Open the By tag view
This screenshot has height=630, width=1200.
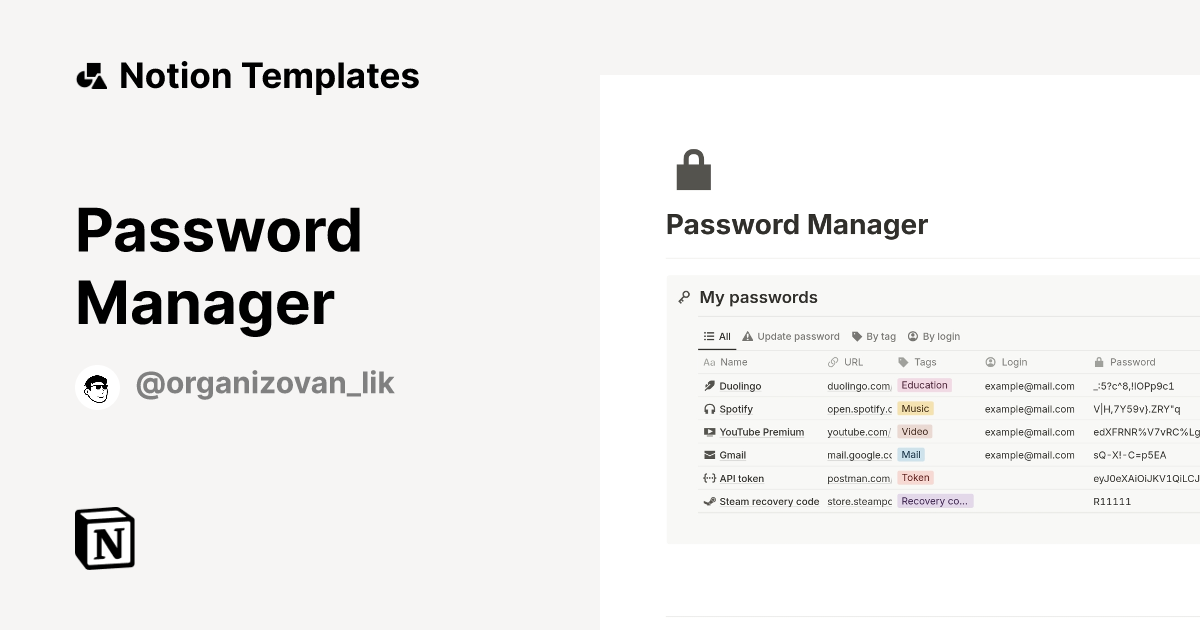874,336
